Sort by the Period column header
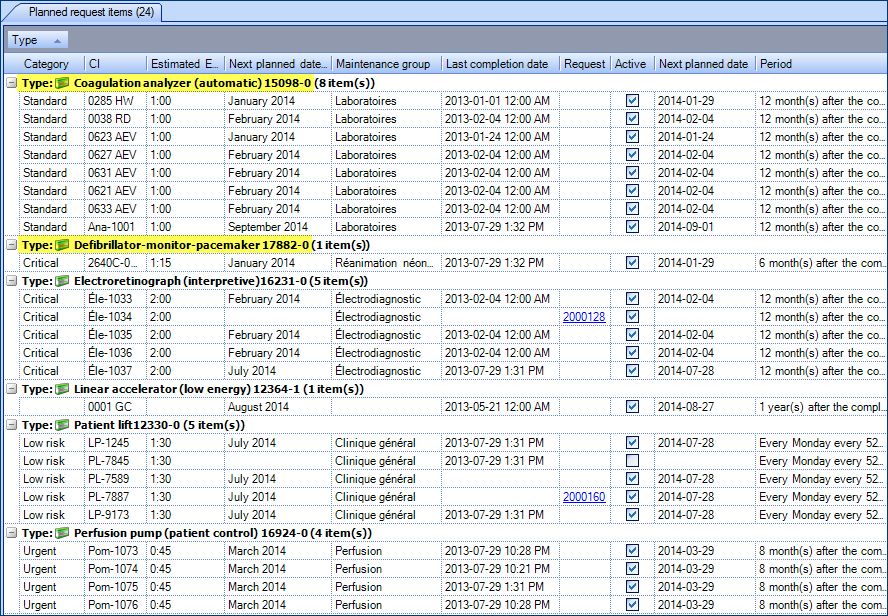 [x=821, y=64]
